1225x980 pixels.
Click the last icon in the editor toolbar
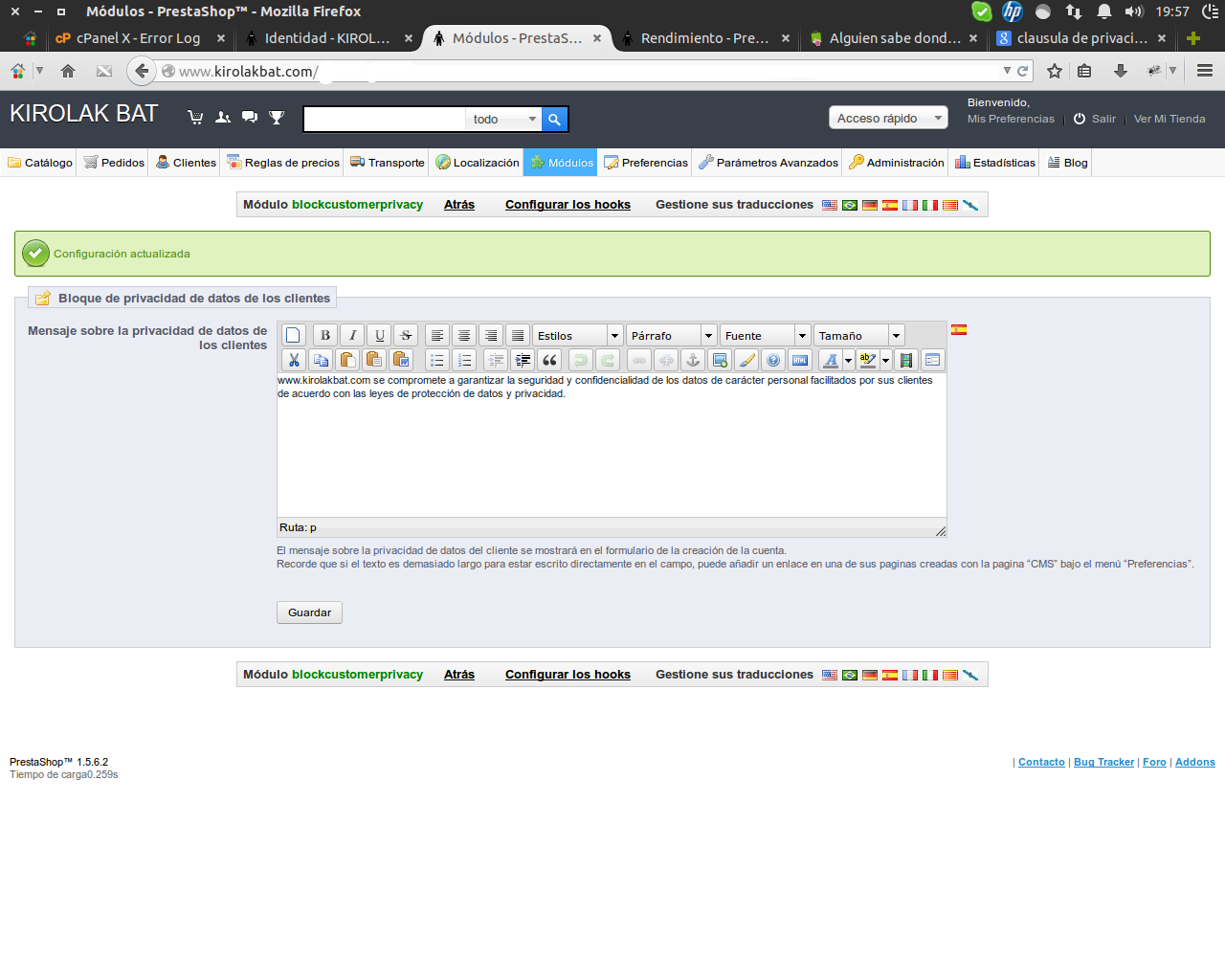point(932,360)
